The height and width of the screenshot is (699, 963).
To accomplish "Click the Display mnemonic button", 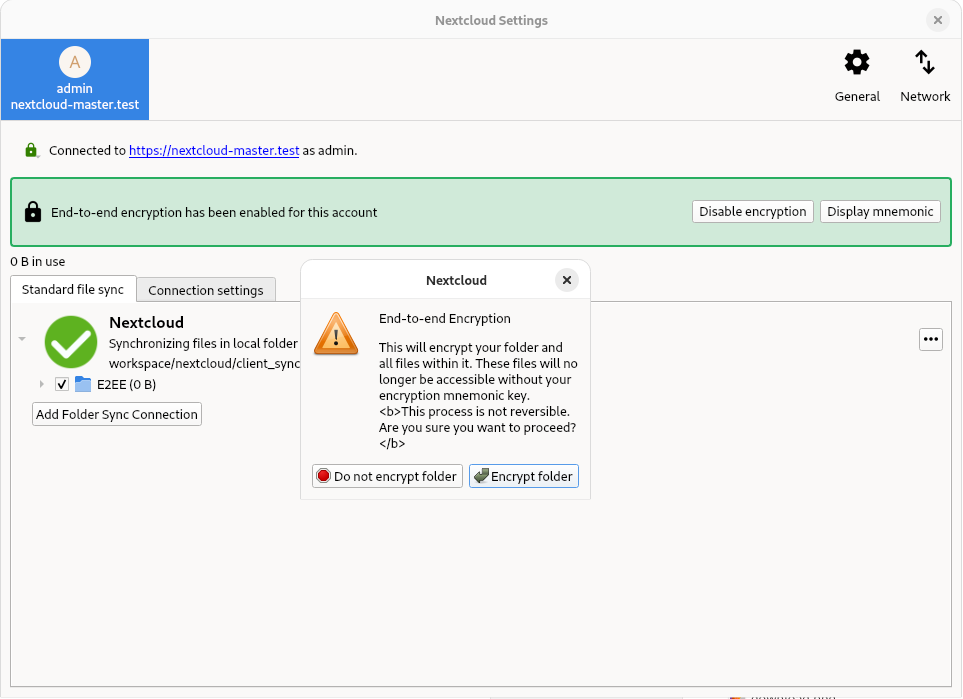I will tap(880, 212).
